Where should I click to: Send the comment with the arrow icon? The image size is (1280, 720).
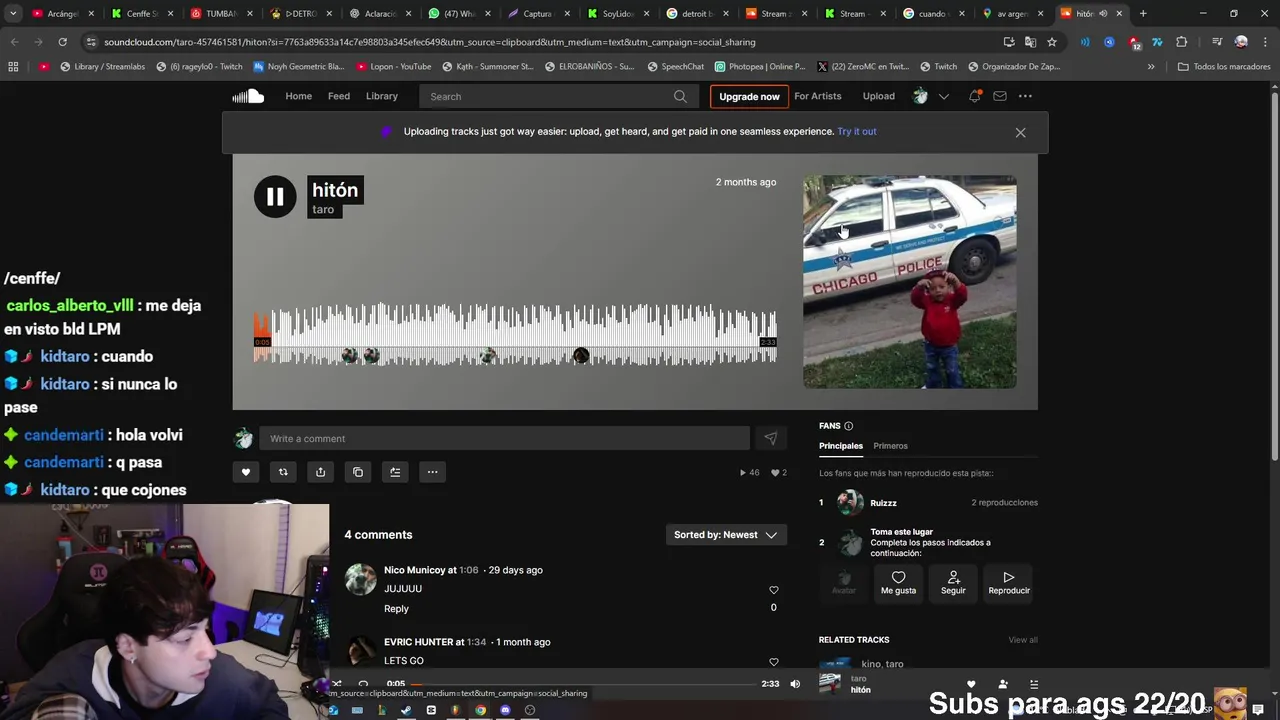770,438
